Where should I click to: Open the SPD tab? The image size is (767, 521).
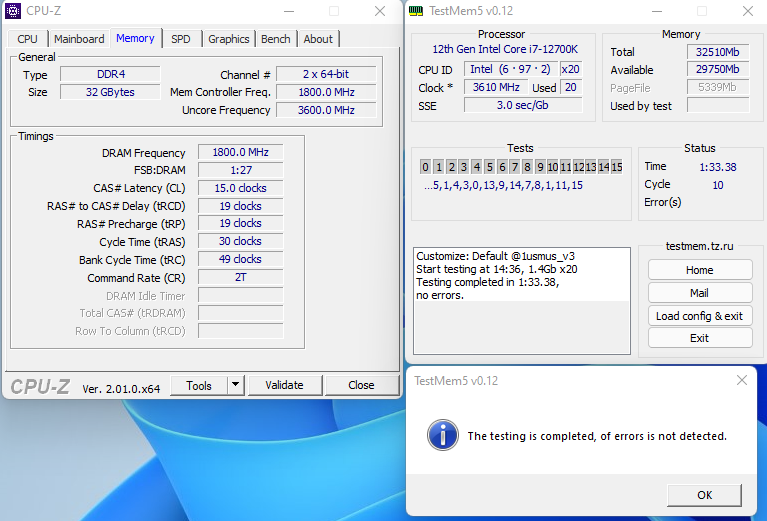pyautogui.click(x=180, y=39)
